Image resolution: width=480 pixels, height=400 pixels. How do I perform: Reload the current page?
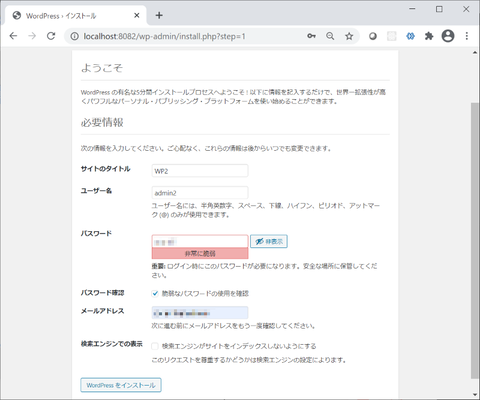point(51,36)
